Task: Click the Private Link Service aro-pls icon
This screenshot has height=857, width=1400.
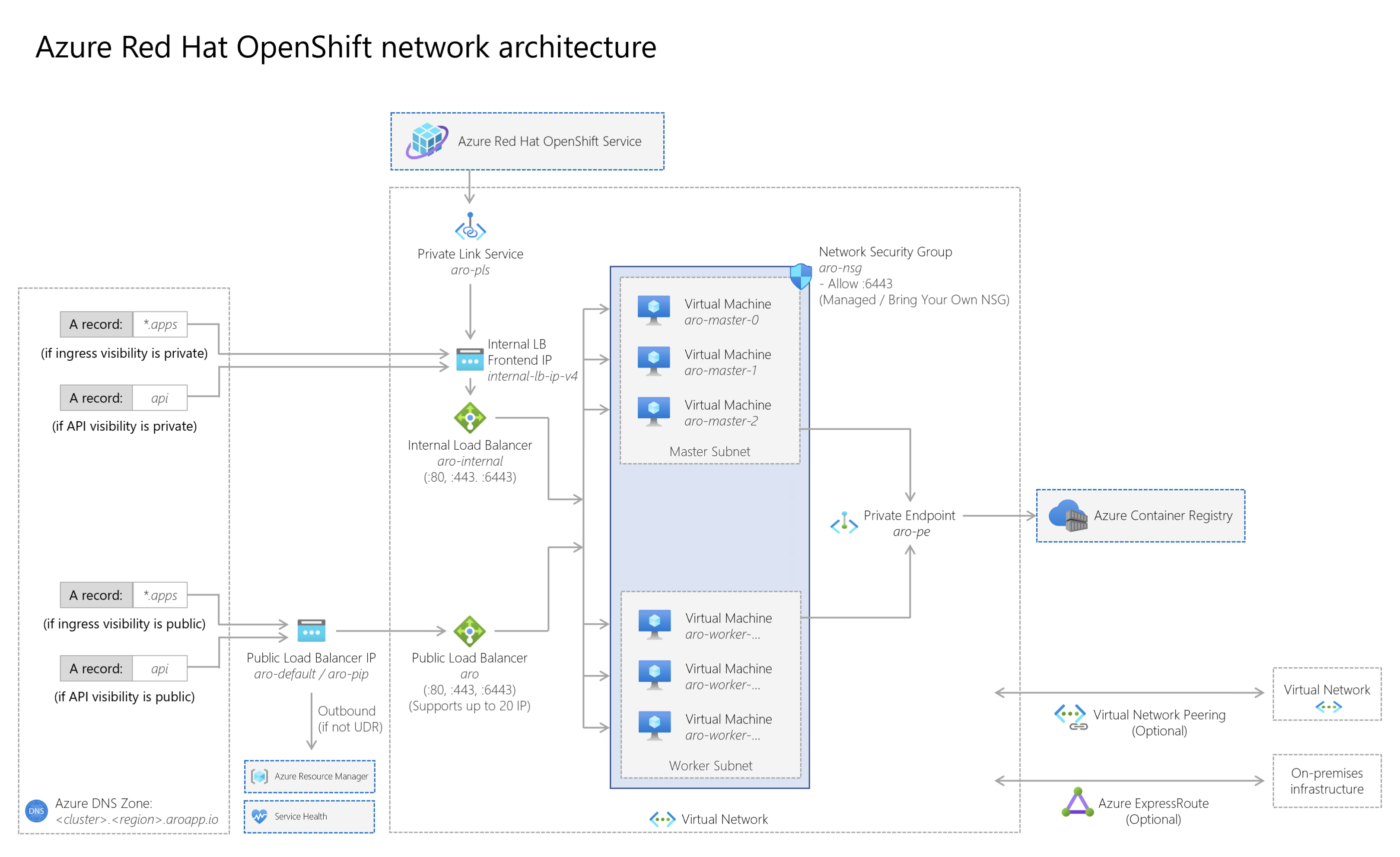Action: click(x=471, y=226)
